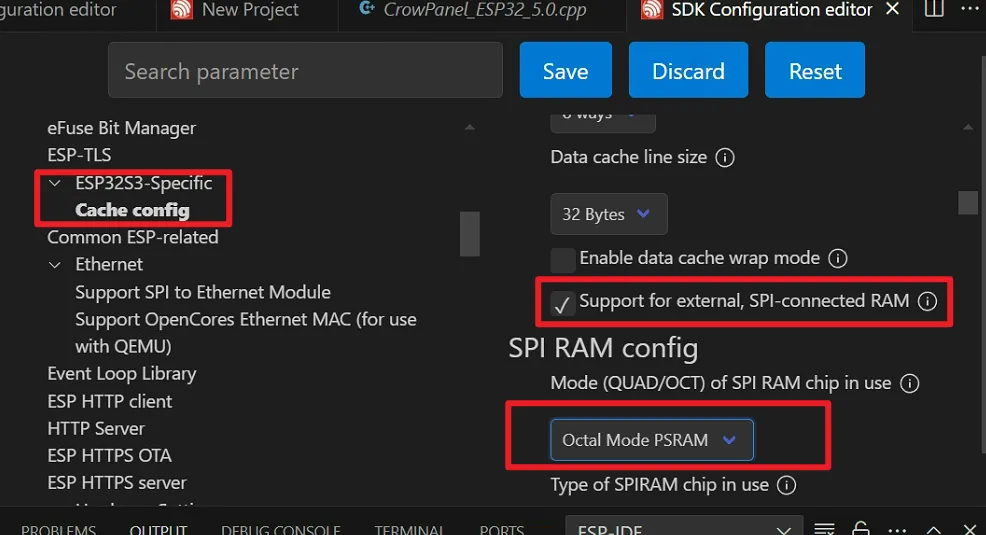Click the split editor icon
986x535 pixels.
934,10
